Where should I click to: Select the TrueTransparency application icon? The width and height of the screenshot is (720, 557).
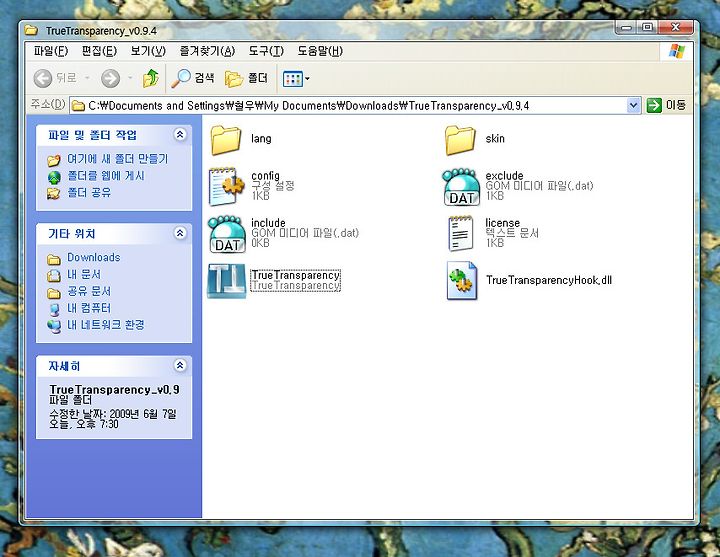coord(226,281)
